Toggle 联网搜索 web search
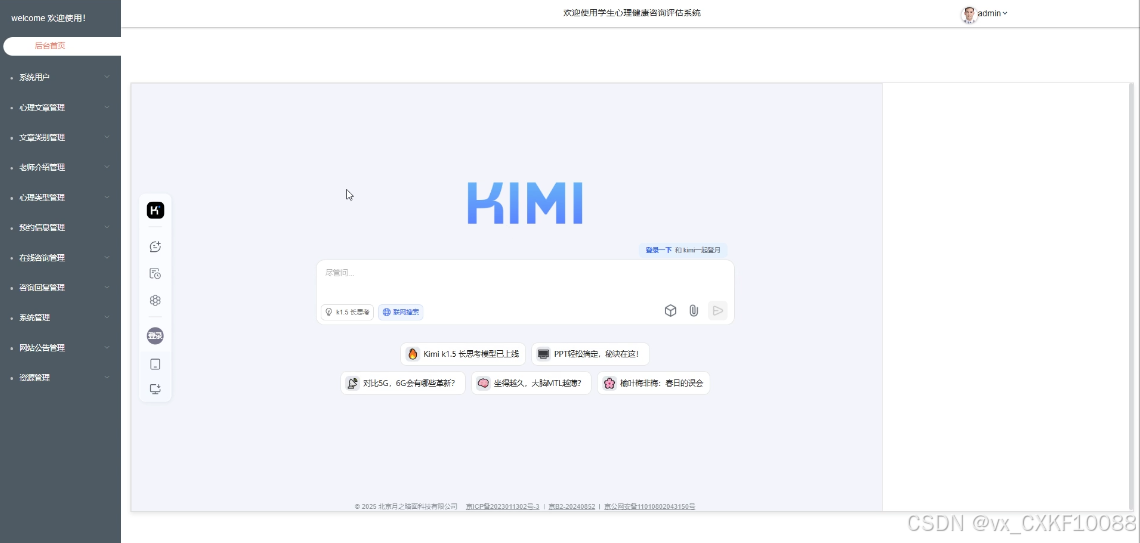Viewport: 1140px width, 543px height. (x=401, y=312)
